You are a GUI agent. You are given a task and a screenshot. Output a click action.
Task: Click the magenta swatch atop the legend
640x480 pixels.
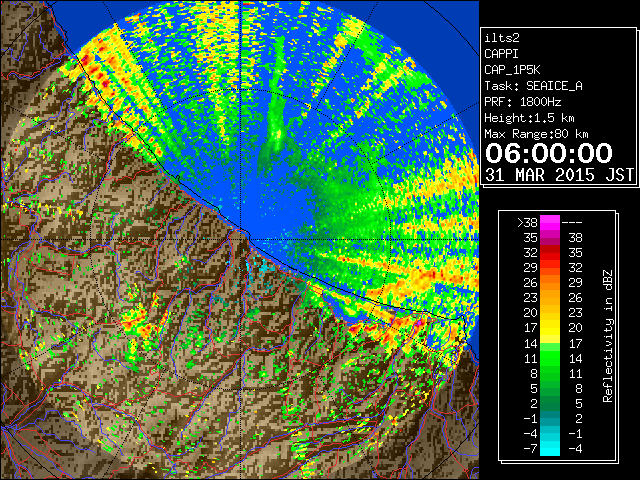550,222
